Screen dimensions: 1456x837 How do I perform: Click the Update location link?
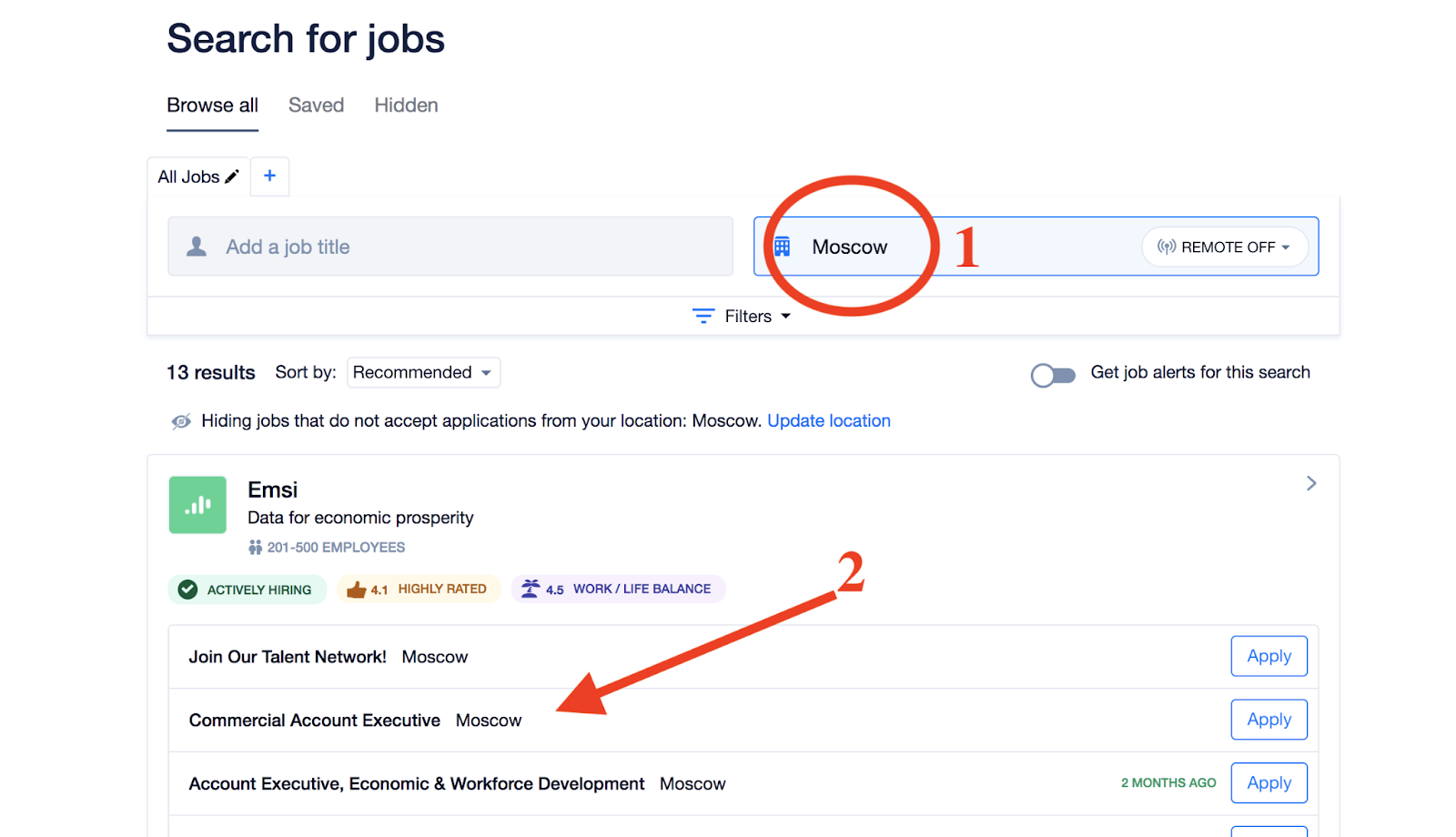pos(828,420)
